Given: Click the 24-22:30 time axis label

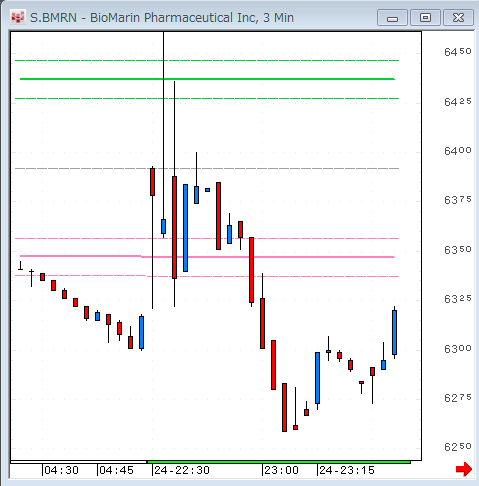Looking at the screenshot, I should pyautogui.click(x=182, y=470).
